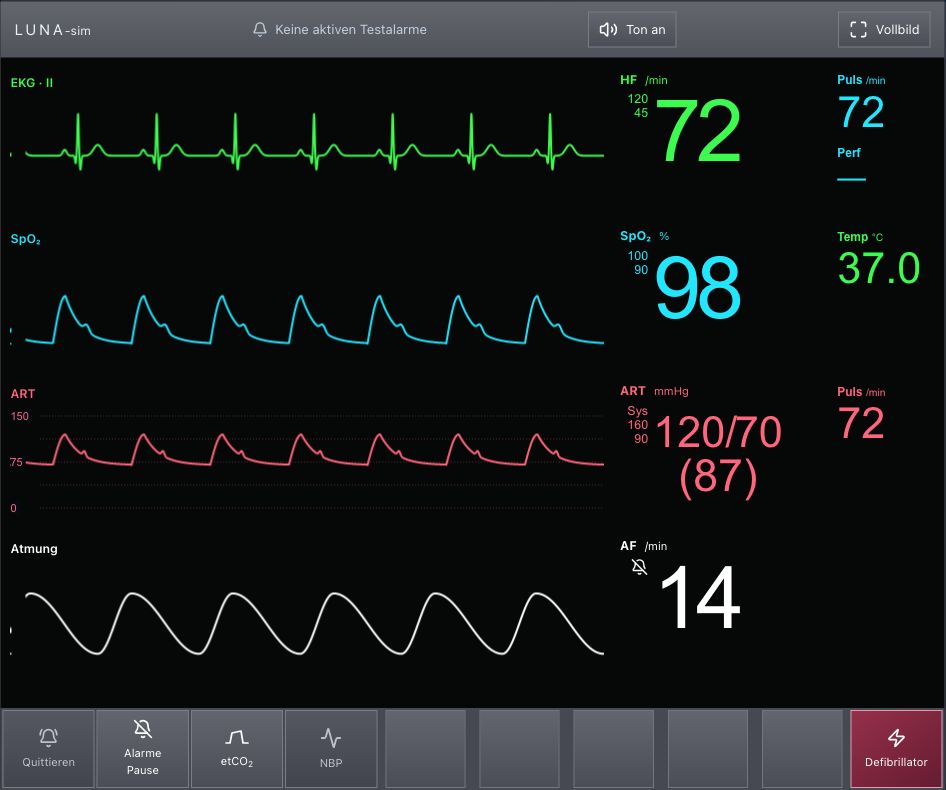The height and width of the screenshot is (790, 946).
Task: Click the EKG · II waveform label
Action: (x=31, y=83)
